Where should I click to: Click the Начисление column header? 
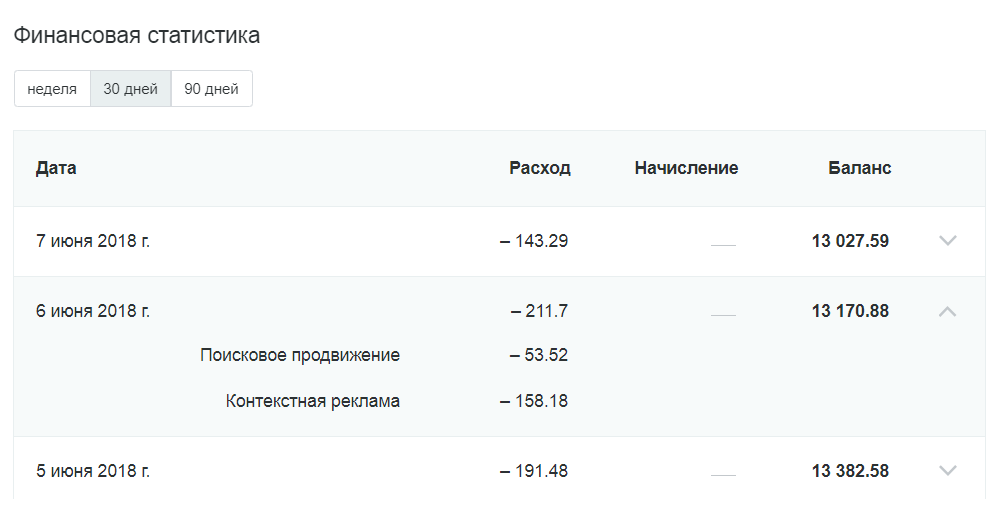click(686, 168)
